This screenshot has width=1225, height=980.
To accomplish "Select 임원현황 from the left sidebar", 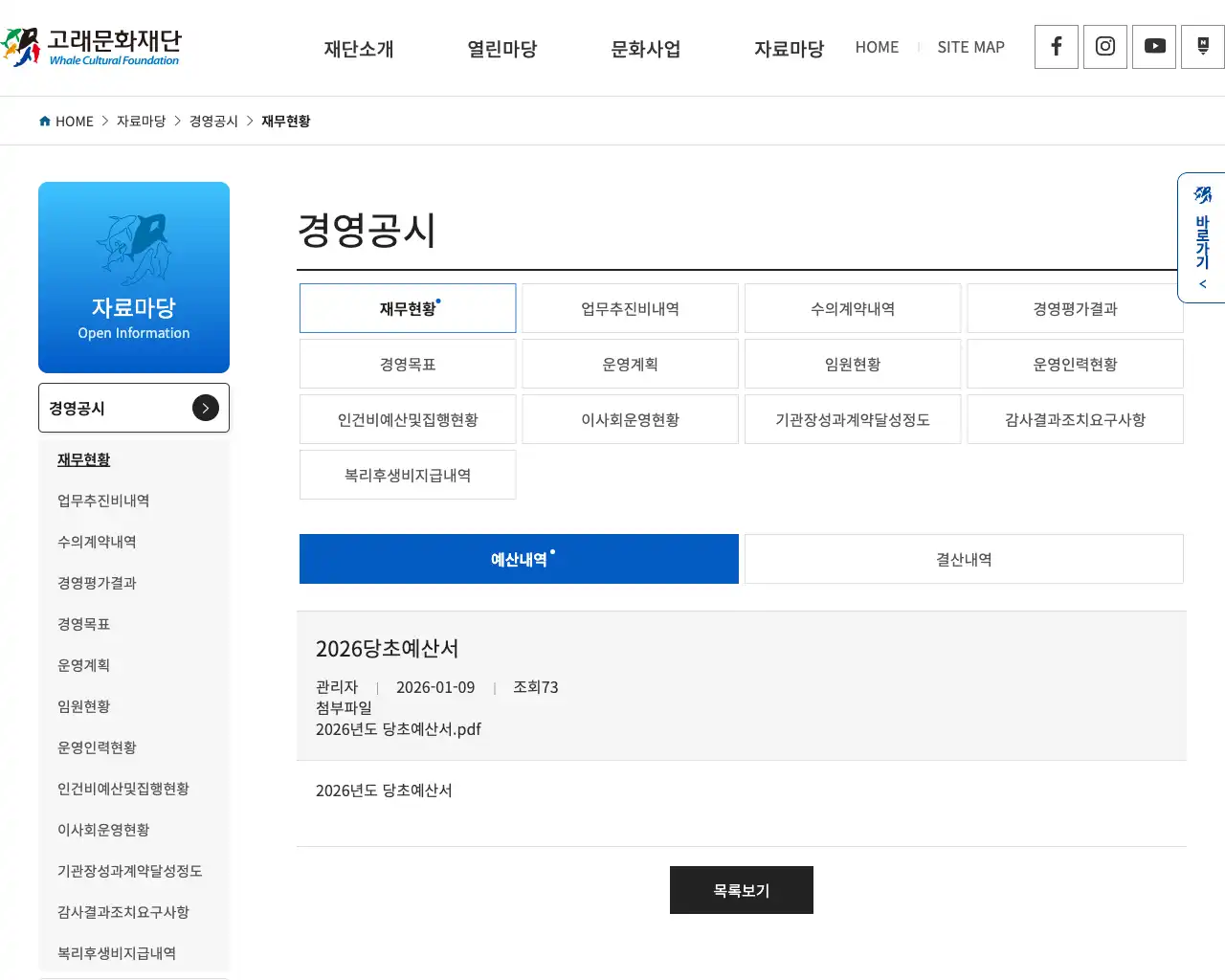I will 81,706.
